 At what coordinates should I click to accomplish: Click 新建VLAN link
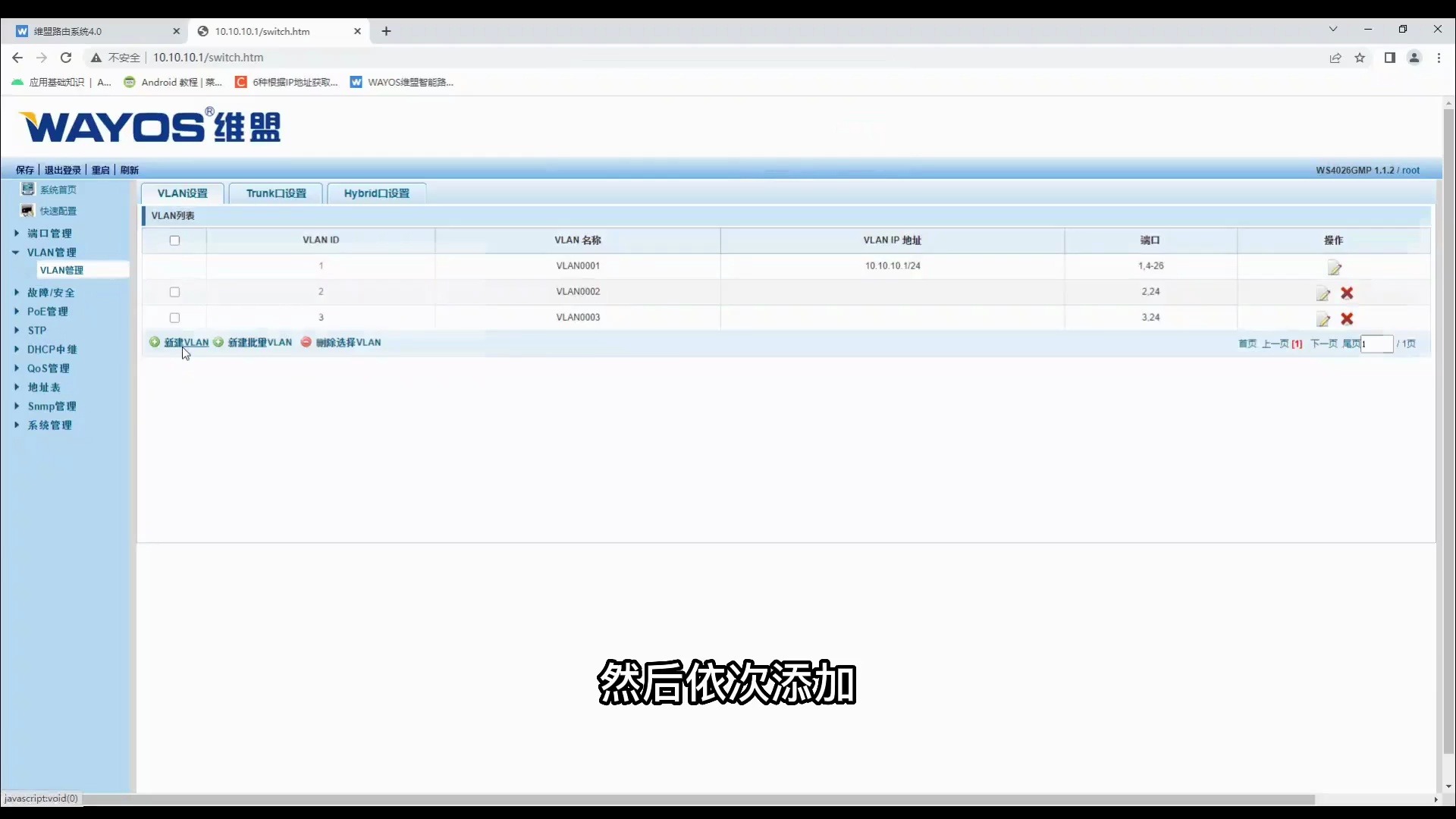[x=186, y=343]
